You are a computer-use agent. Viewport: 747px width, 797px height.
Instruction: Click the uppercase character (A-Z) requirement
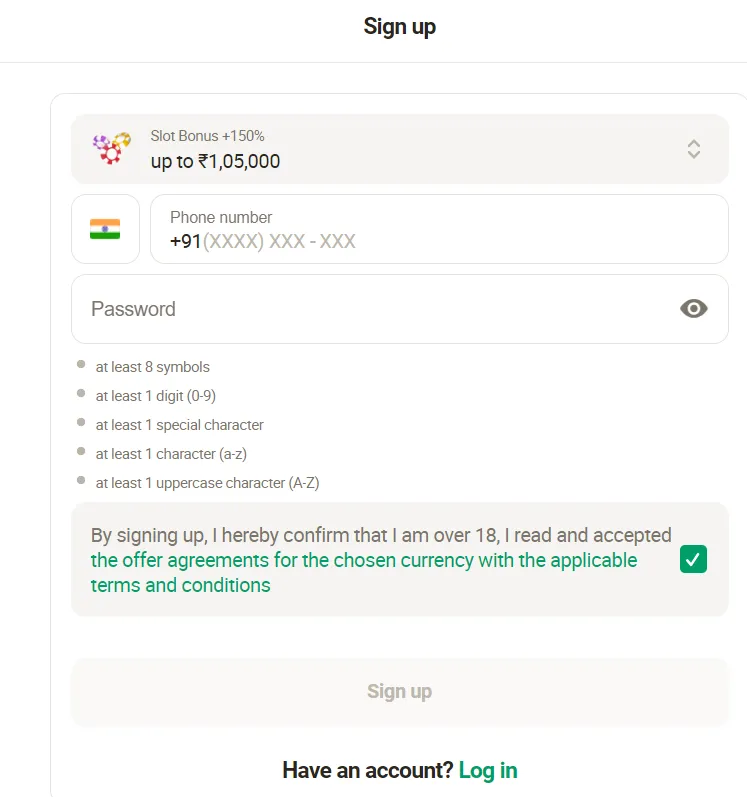click(x=207, y=483)
